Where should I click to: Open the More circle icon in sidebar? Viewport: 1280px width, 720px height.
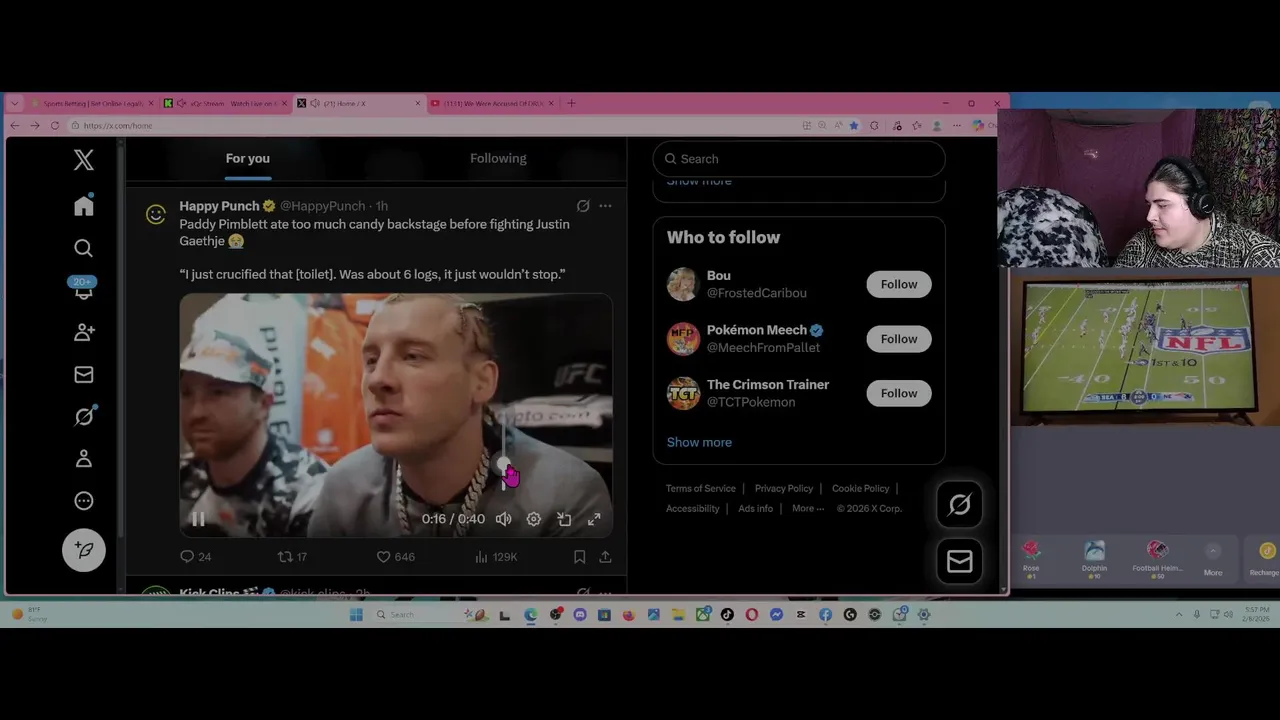[84, 501]
